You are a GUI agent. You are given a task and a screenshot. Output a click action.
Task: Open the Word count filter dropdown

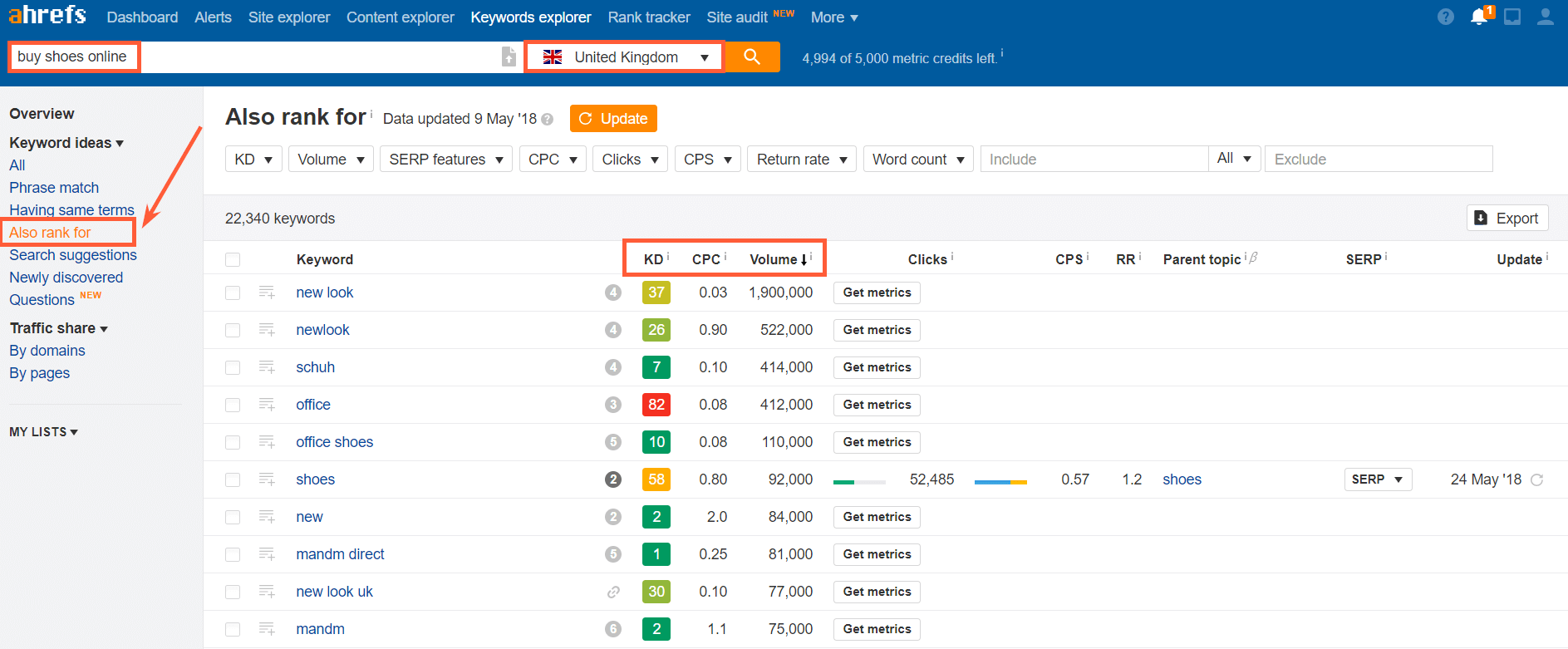918,159
